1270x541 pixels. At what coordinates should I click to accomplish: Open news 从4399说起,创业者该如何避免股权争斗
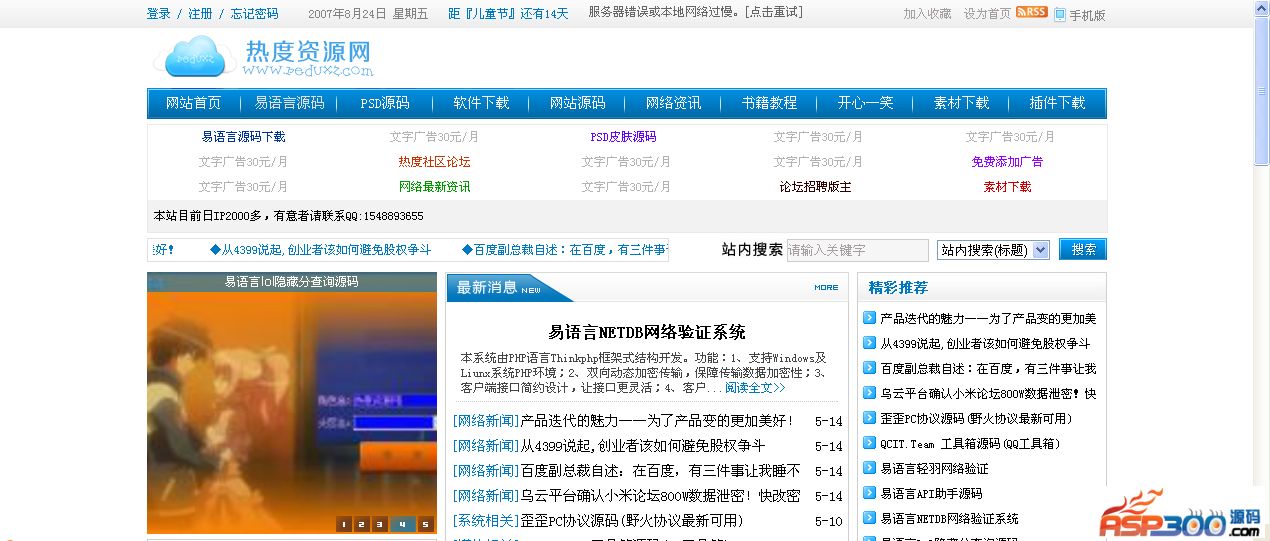click(642, 446)
